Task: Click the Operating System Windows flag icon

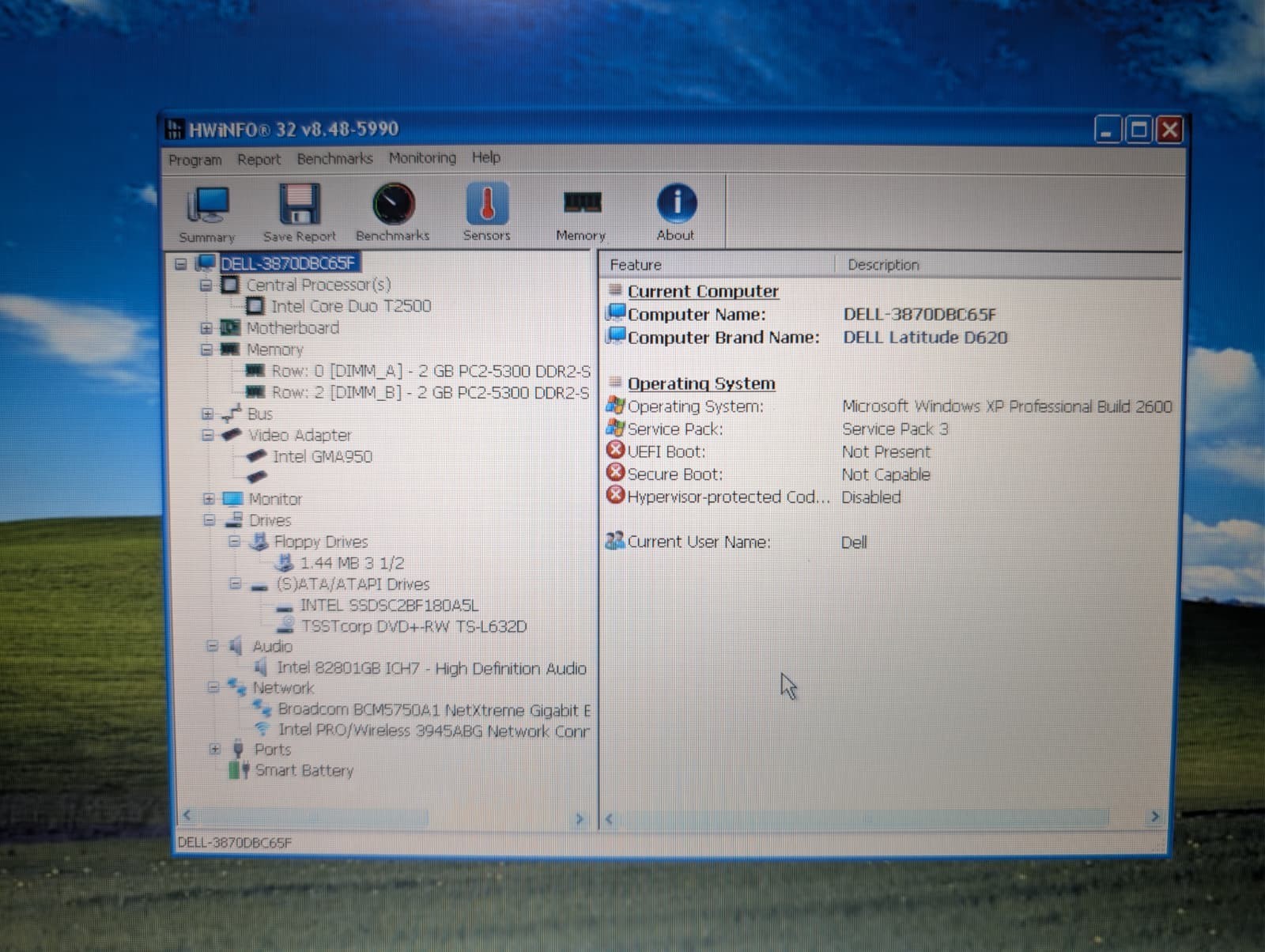Action: click(x=615, y=405)
